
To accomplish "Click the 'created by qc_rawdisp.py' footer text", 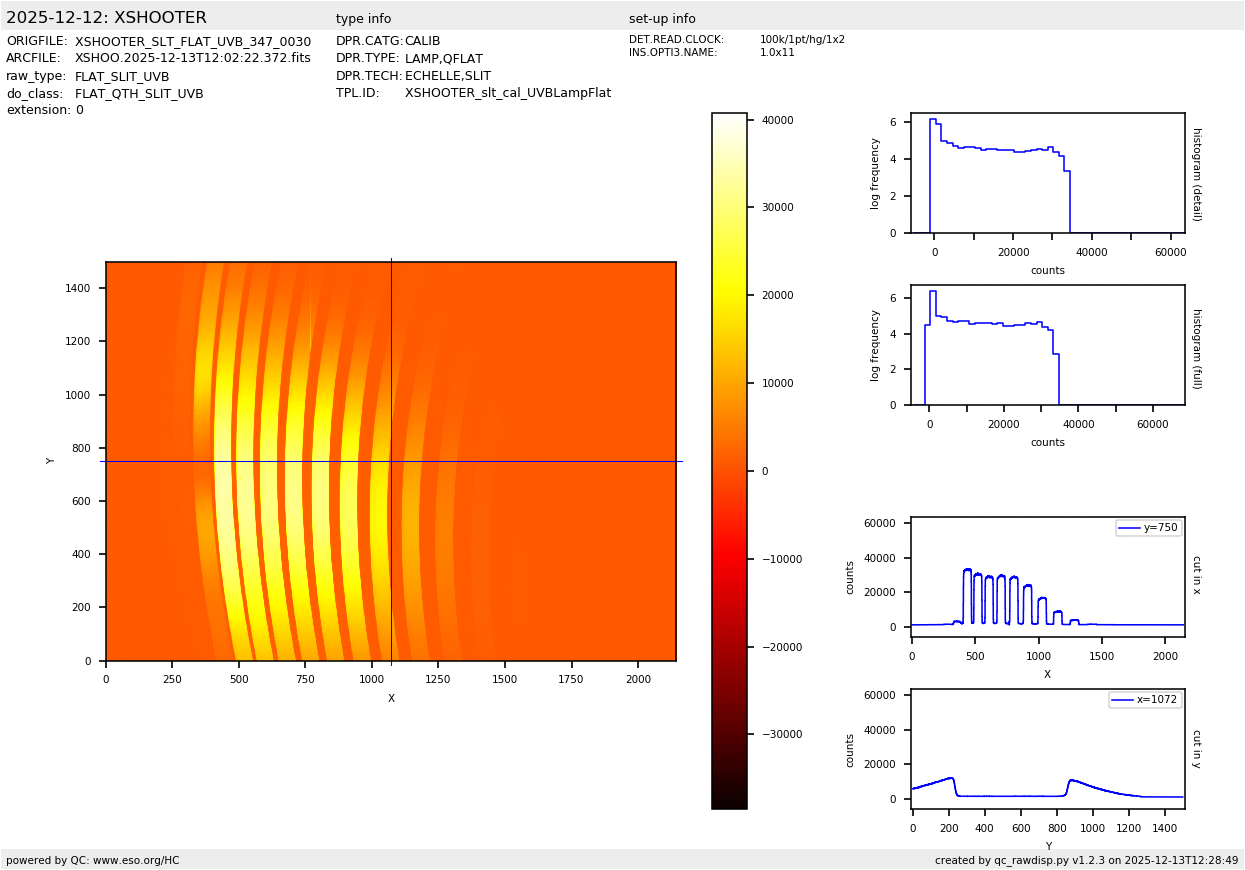I will pos(1086,860).
